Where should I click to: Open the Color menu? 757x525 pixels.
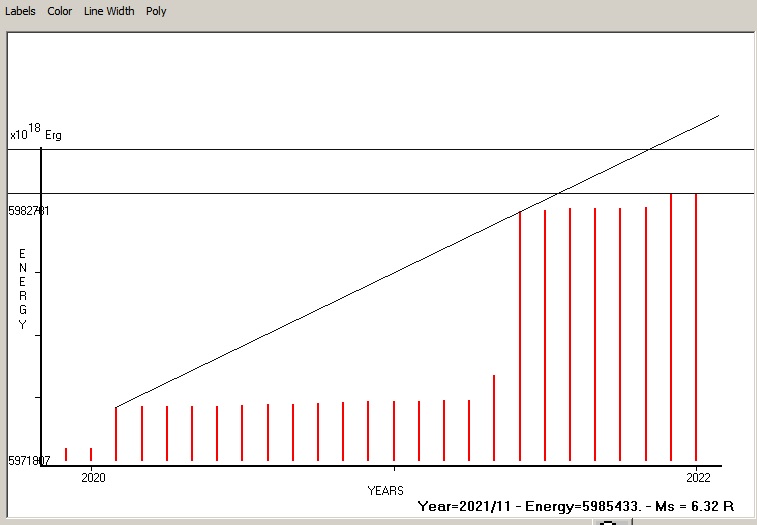click(x=59, y=11)
